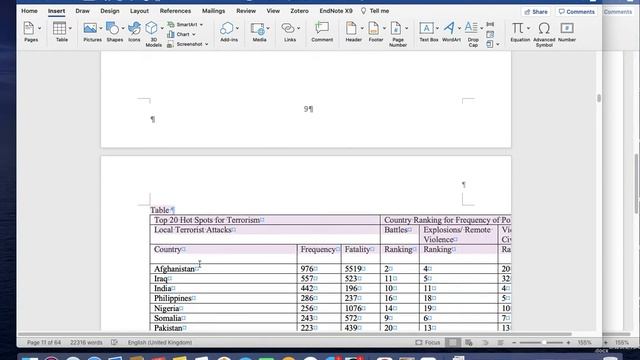Image resolution: width=640 pixels, height=360 pixels.
Task: Adjust the zoom slider handle
Action: 544,342
